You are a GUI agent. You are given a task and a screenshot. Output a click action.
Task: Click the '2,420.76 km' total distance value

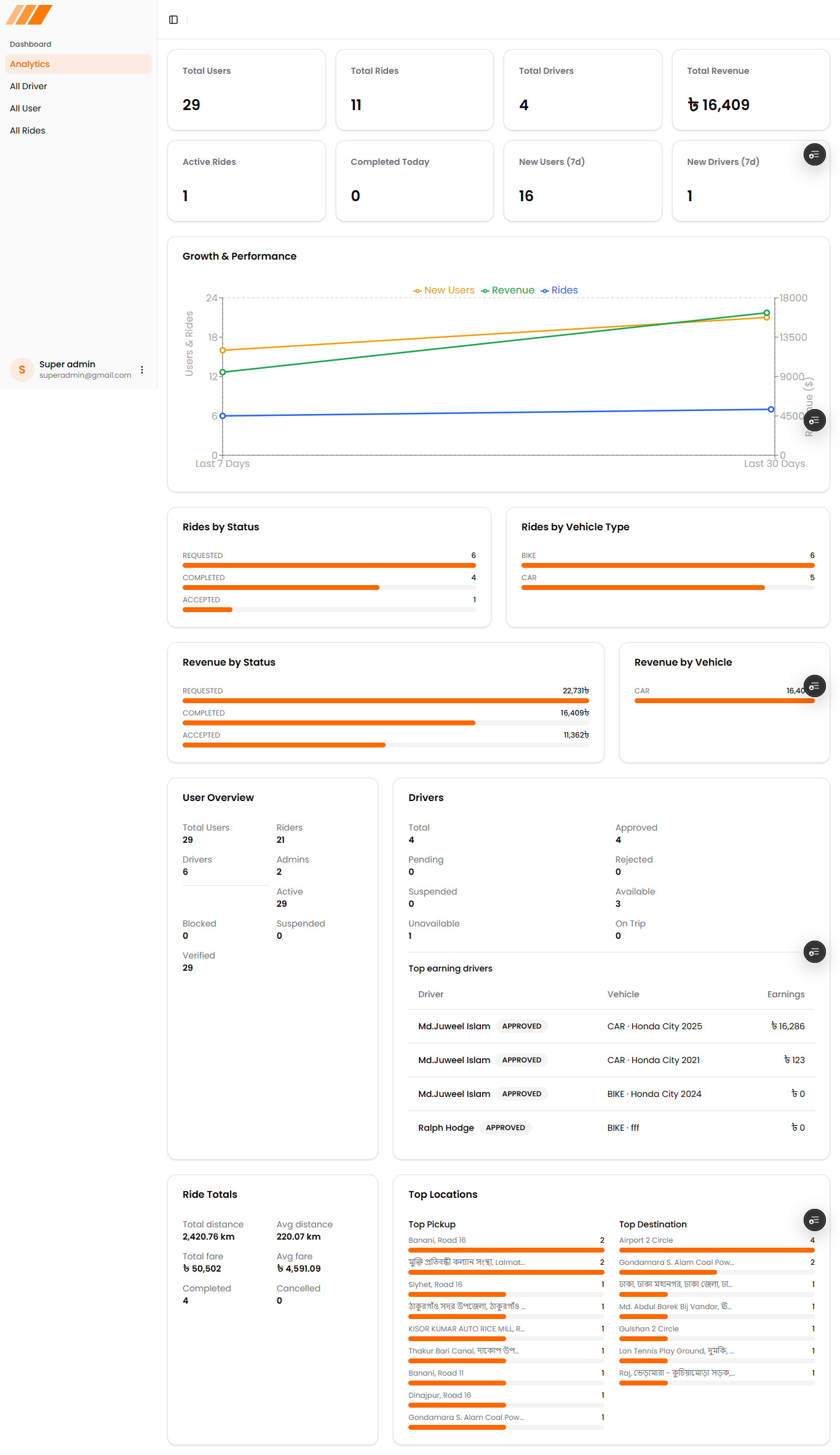pyautogui.click(x=208, y=1237)
